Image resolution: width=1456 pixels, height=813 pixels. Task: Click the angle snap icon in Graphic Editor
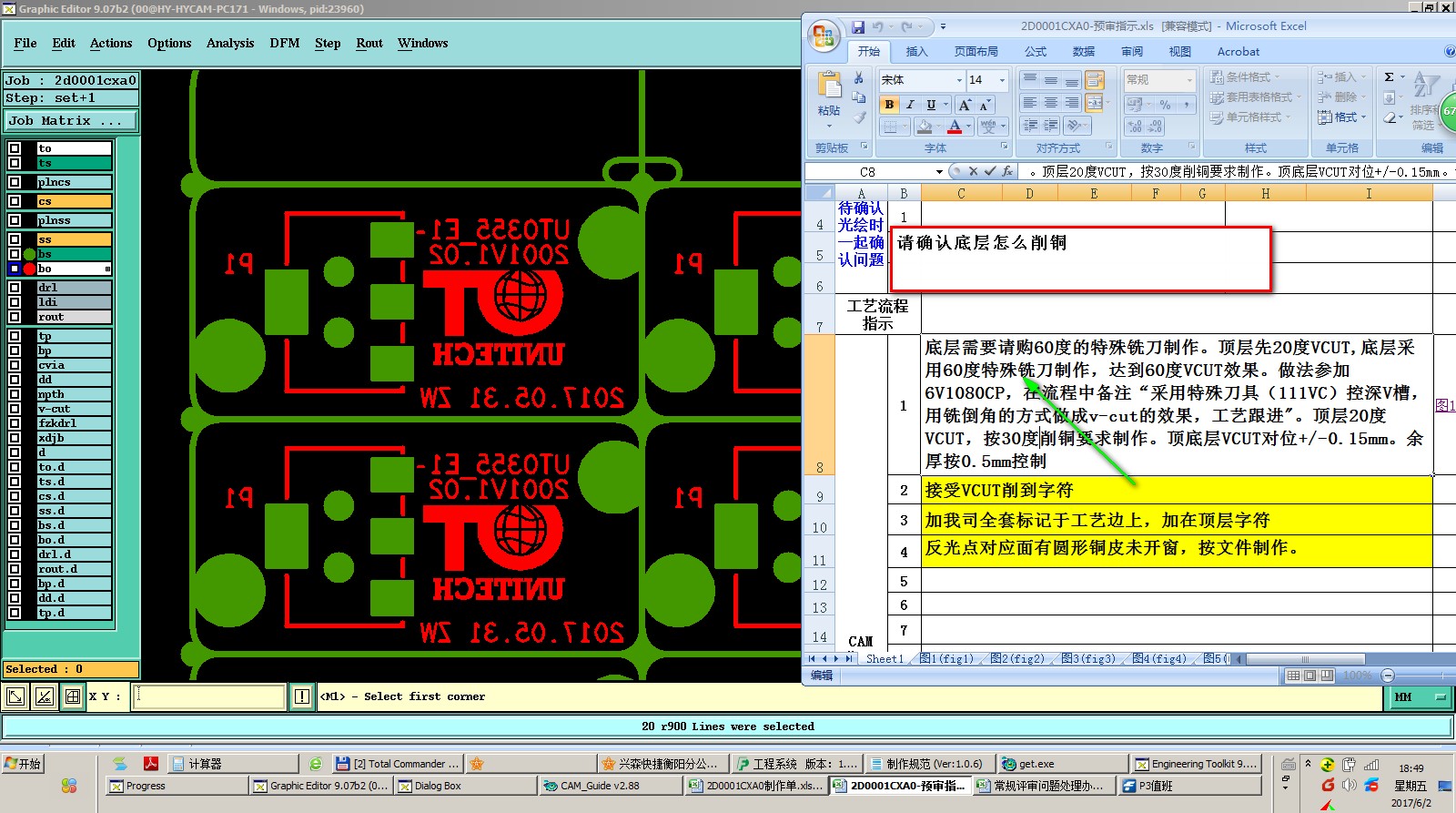point(44,697)
